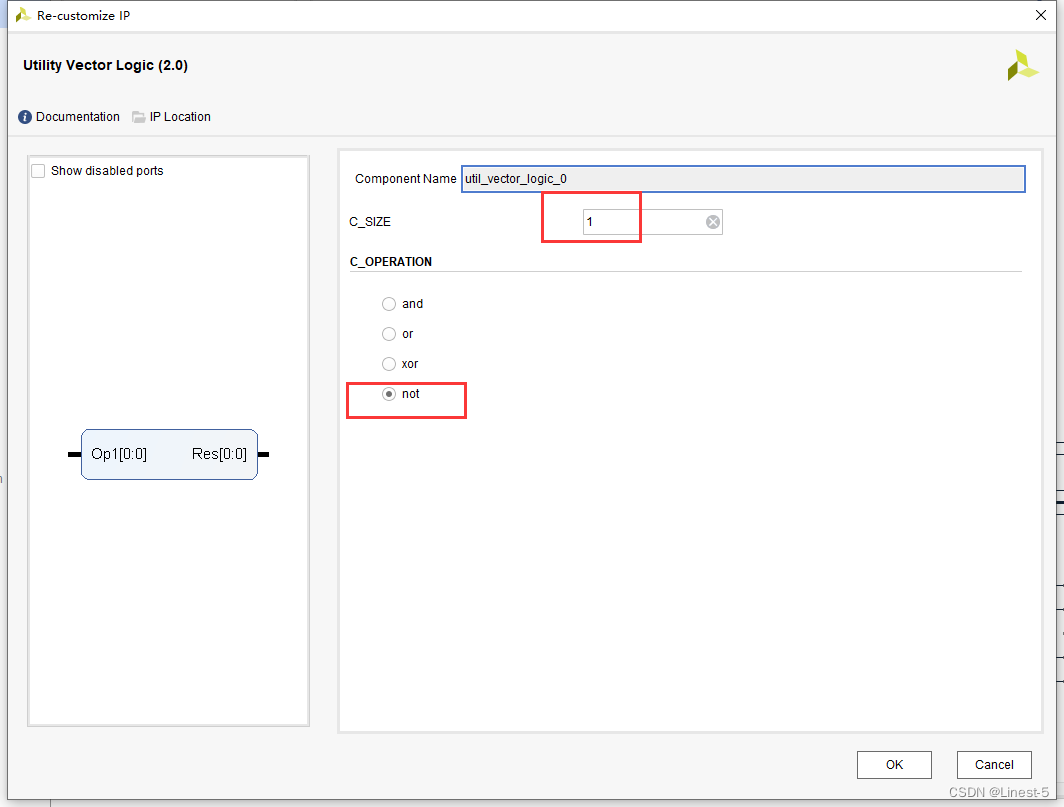Click the Res[0:0] output port pin
This screenshot has width=1064, height=807.
point(264,454)
